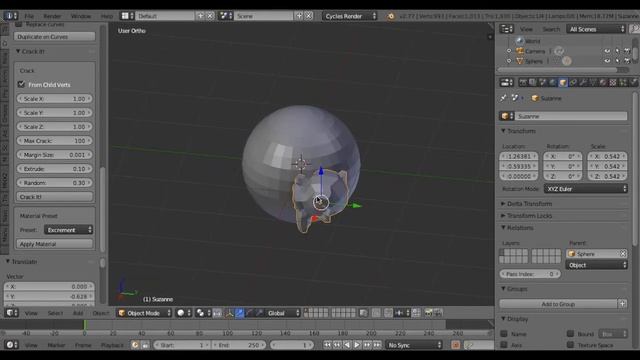Open Material properties tab icon
This screenshot has width=640, height=360.
(603, 82)
